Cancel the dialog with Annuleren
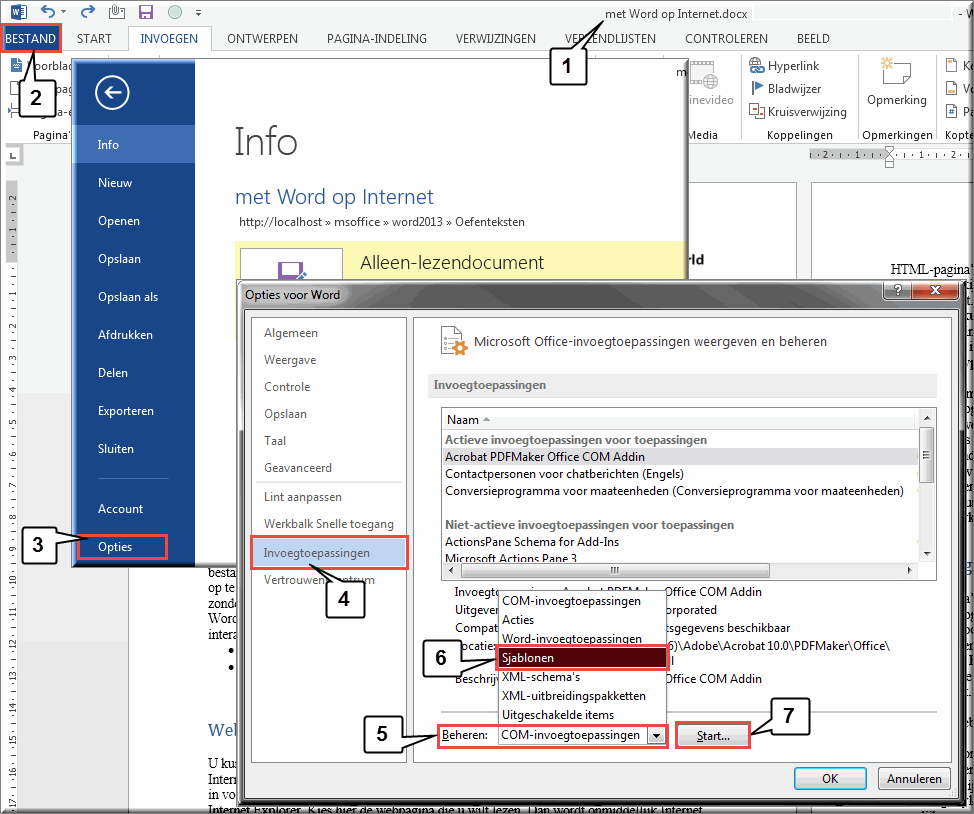 tap(914, 779)
